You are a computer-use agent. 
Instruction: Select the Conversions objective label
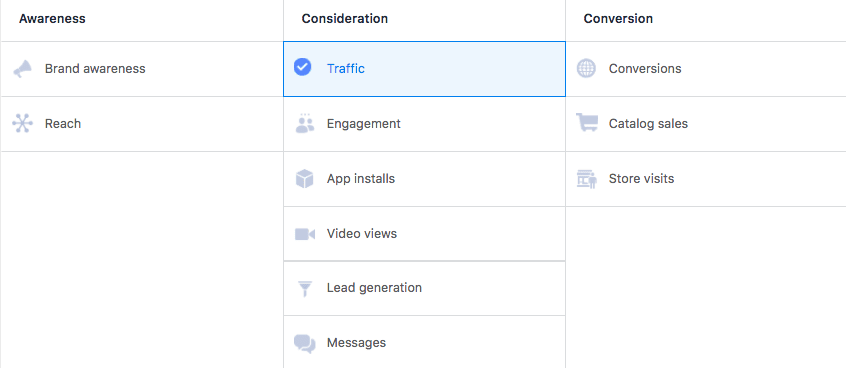(x=645, y=69)
